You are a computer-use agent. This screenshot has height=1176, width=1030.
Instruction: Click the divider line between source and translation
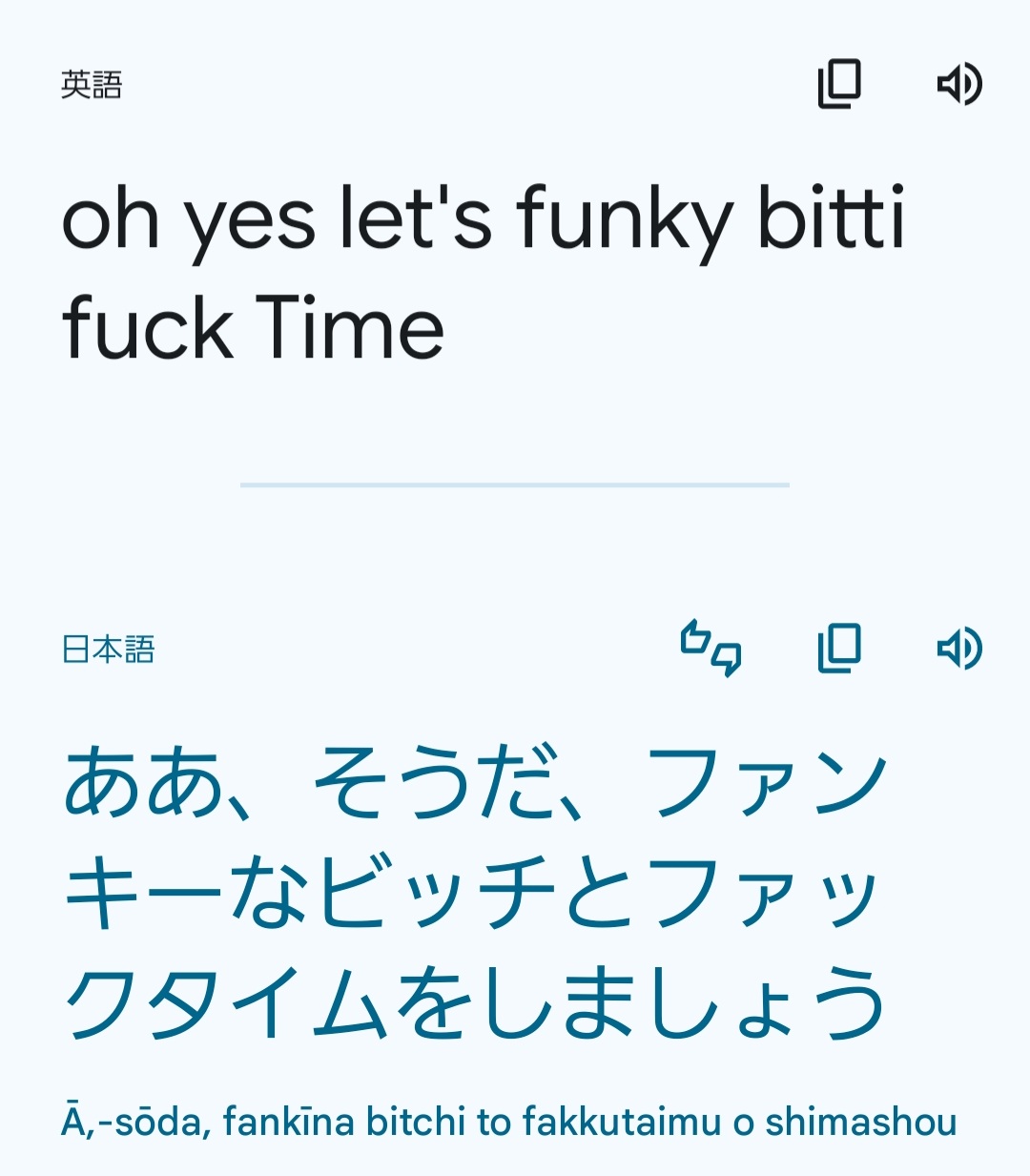click(515, 485)
